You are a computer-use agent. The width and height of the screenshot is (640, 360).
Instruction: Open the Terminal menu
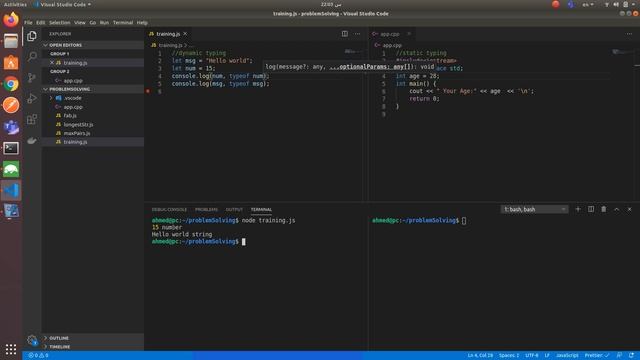coord(123,23)
